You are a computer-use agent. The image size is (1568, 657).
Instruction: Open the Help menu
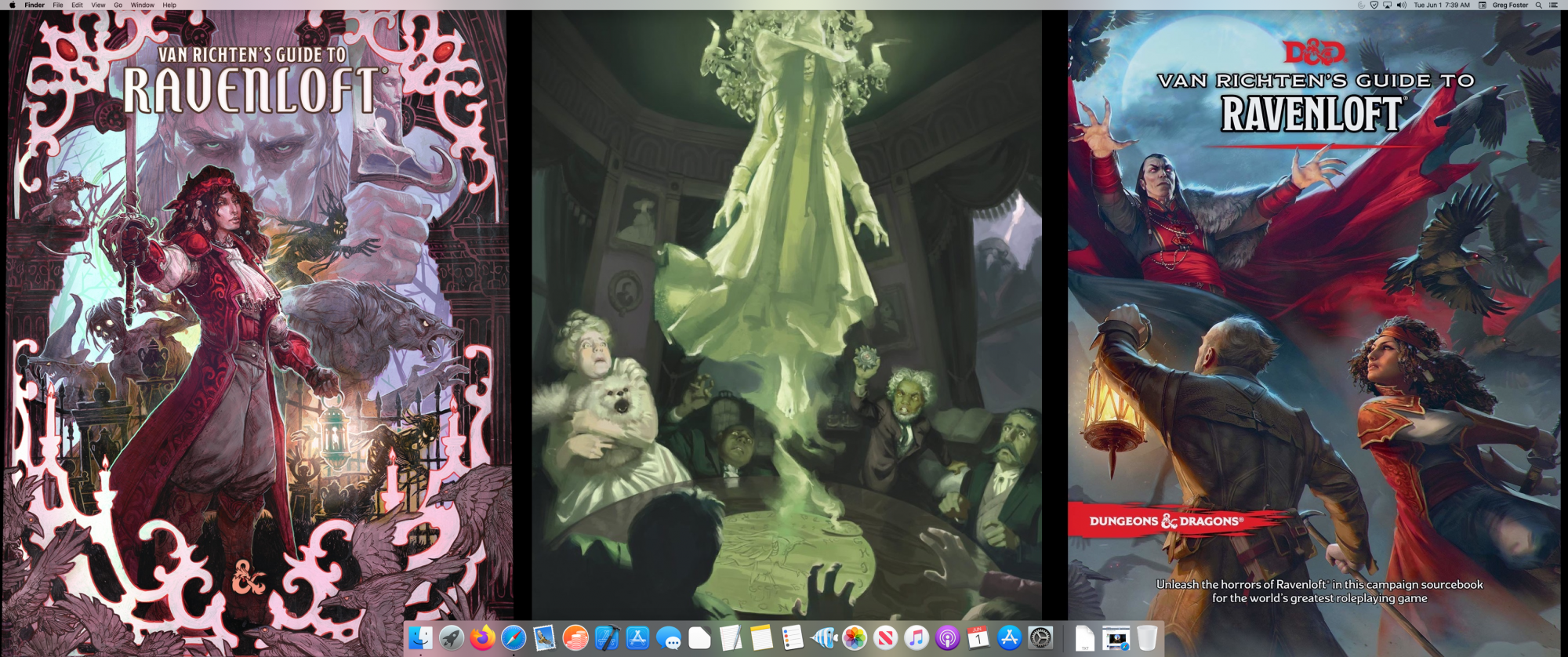169,5
